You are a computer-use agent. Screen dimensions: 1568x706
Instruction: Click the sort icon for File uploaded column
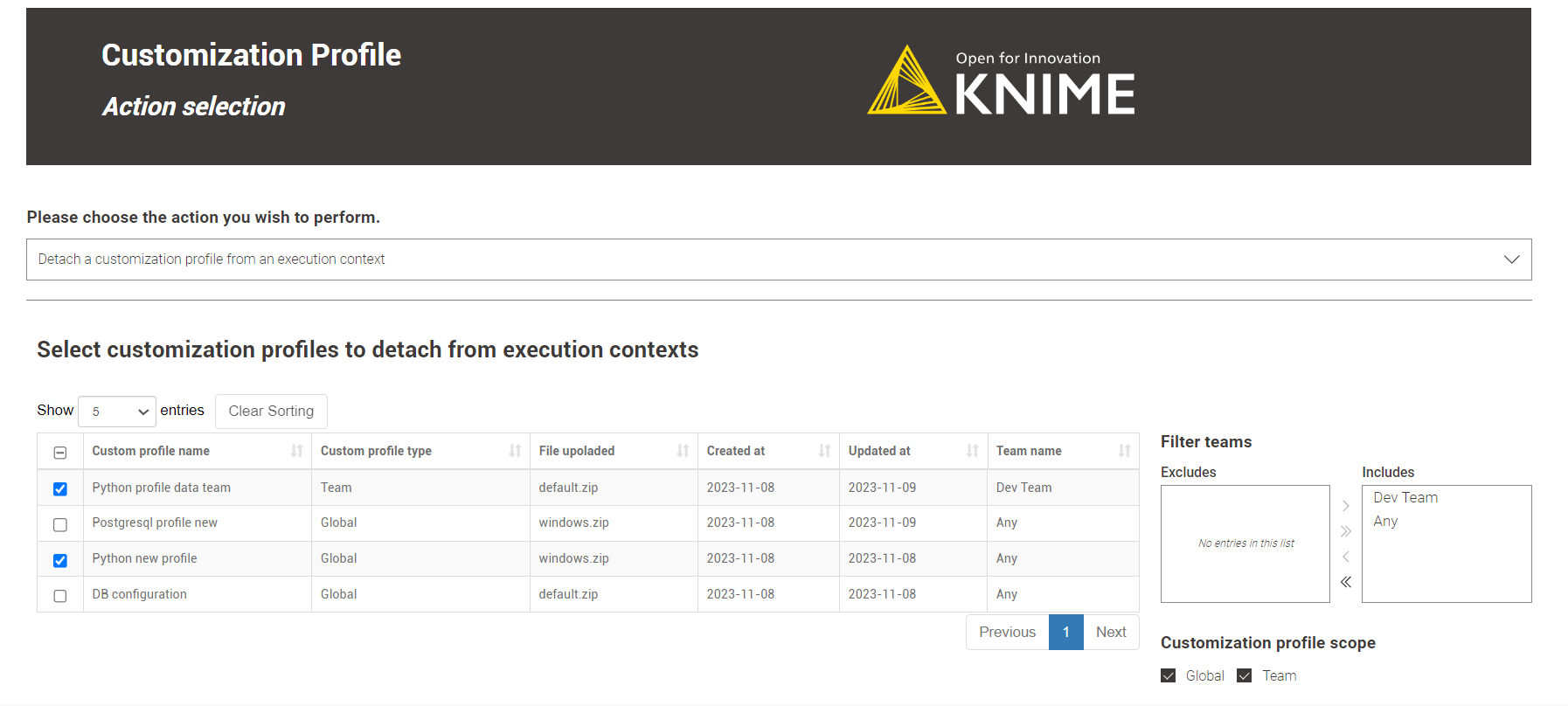pyautogui.click(x=683, y=451)
